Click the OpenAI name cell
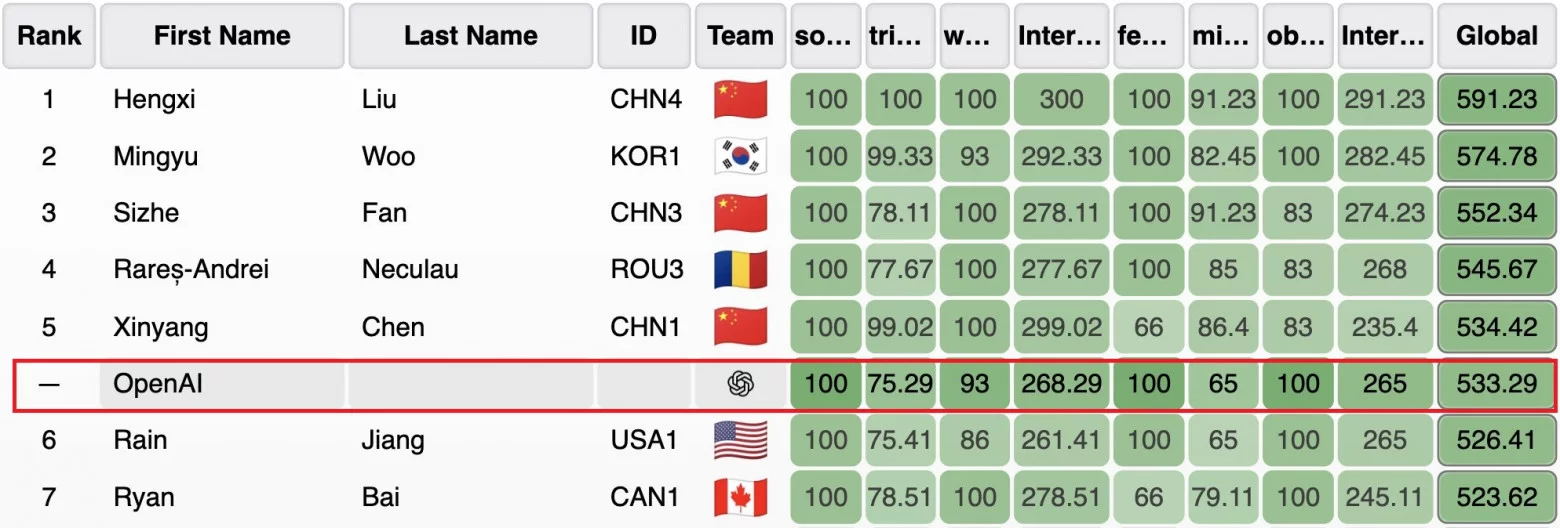Screen dimensions: 1560x528 pyautogui.click(x=222, y=384)
